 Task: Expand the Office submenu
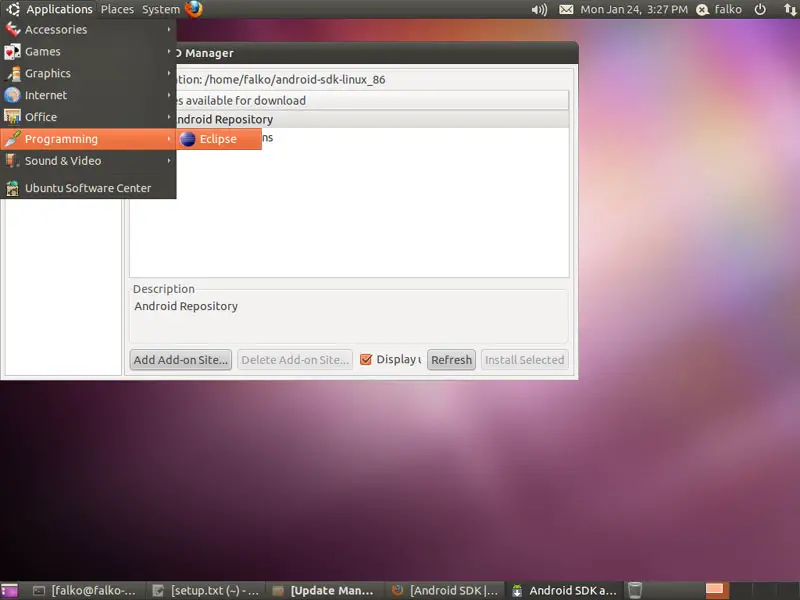coord(88,117)
